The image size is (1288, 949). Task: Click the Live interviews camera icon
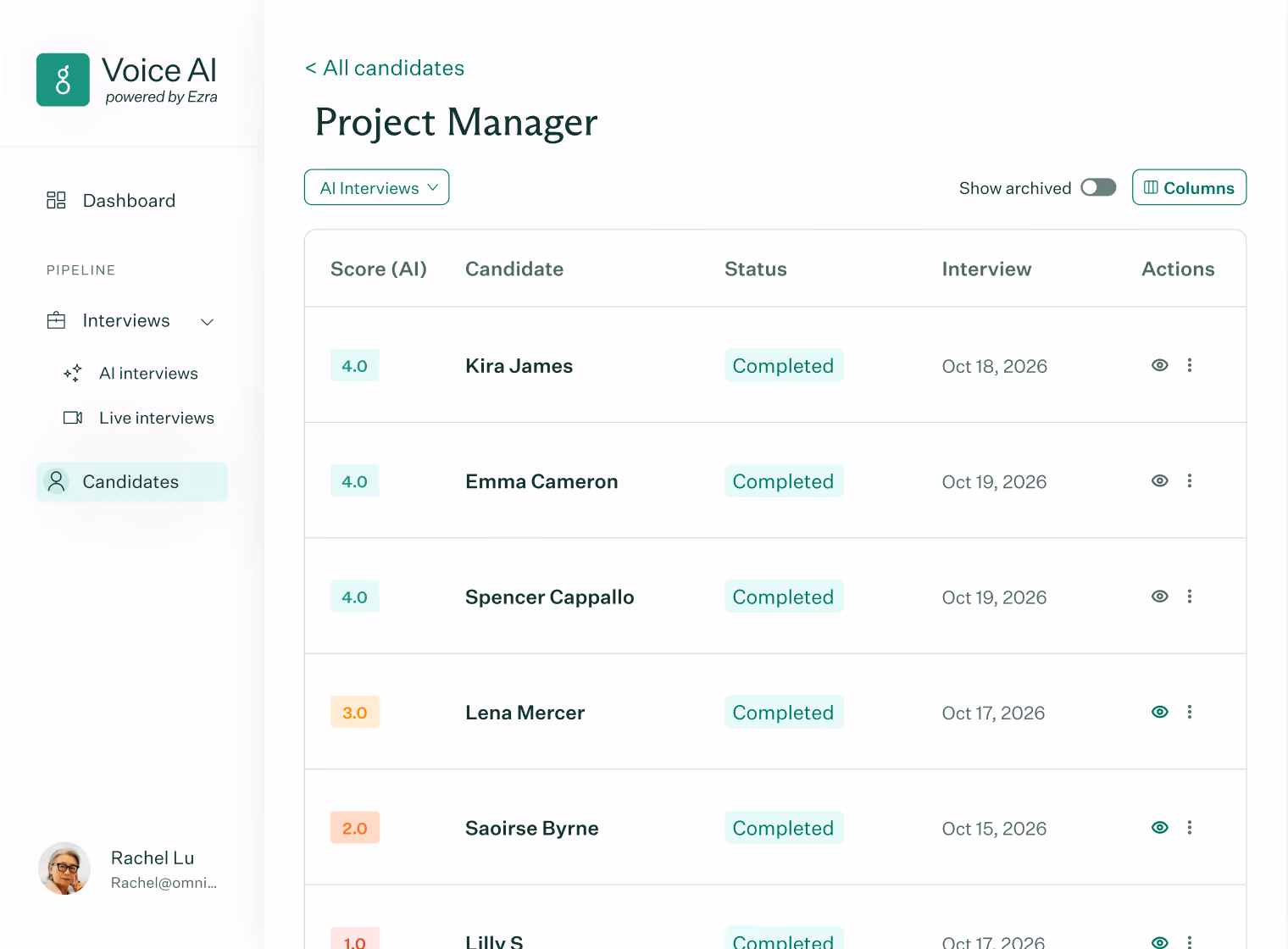click(73, 418)
